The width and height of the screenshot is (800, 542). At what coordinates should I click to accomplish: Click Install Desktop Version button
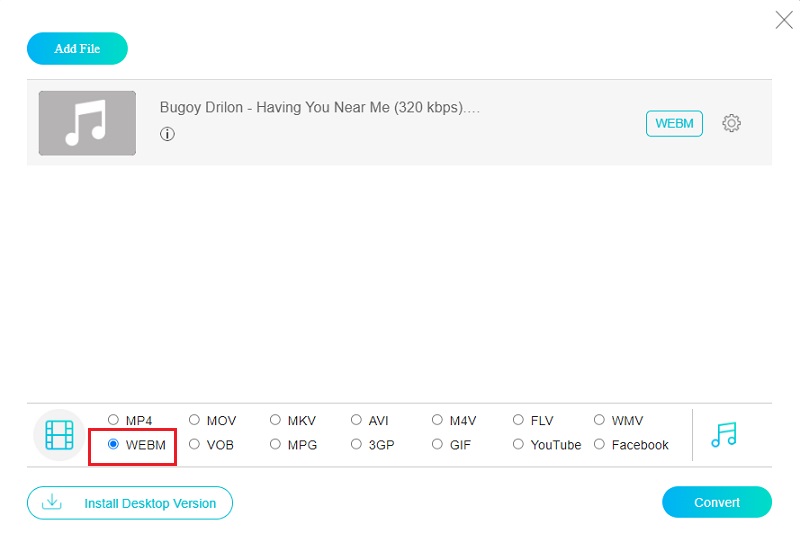[x=130, y=503]
